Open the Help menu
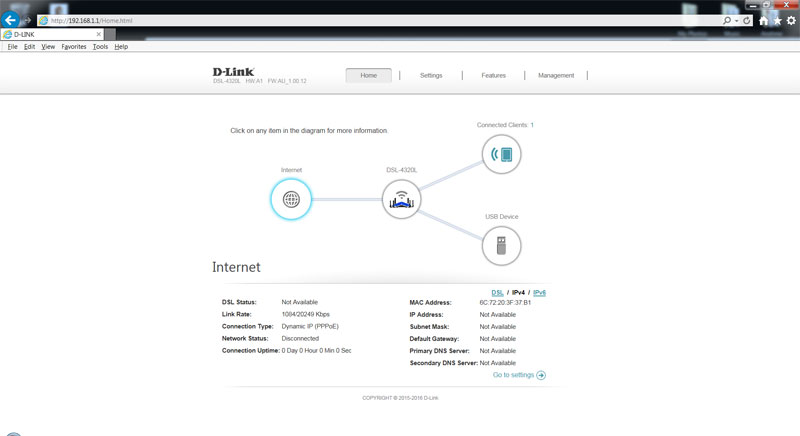 [x=121, y=46]
